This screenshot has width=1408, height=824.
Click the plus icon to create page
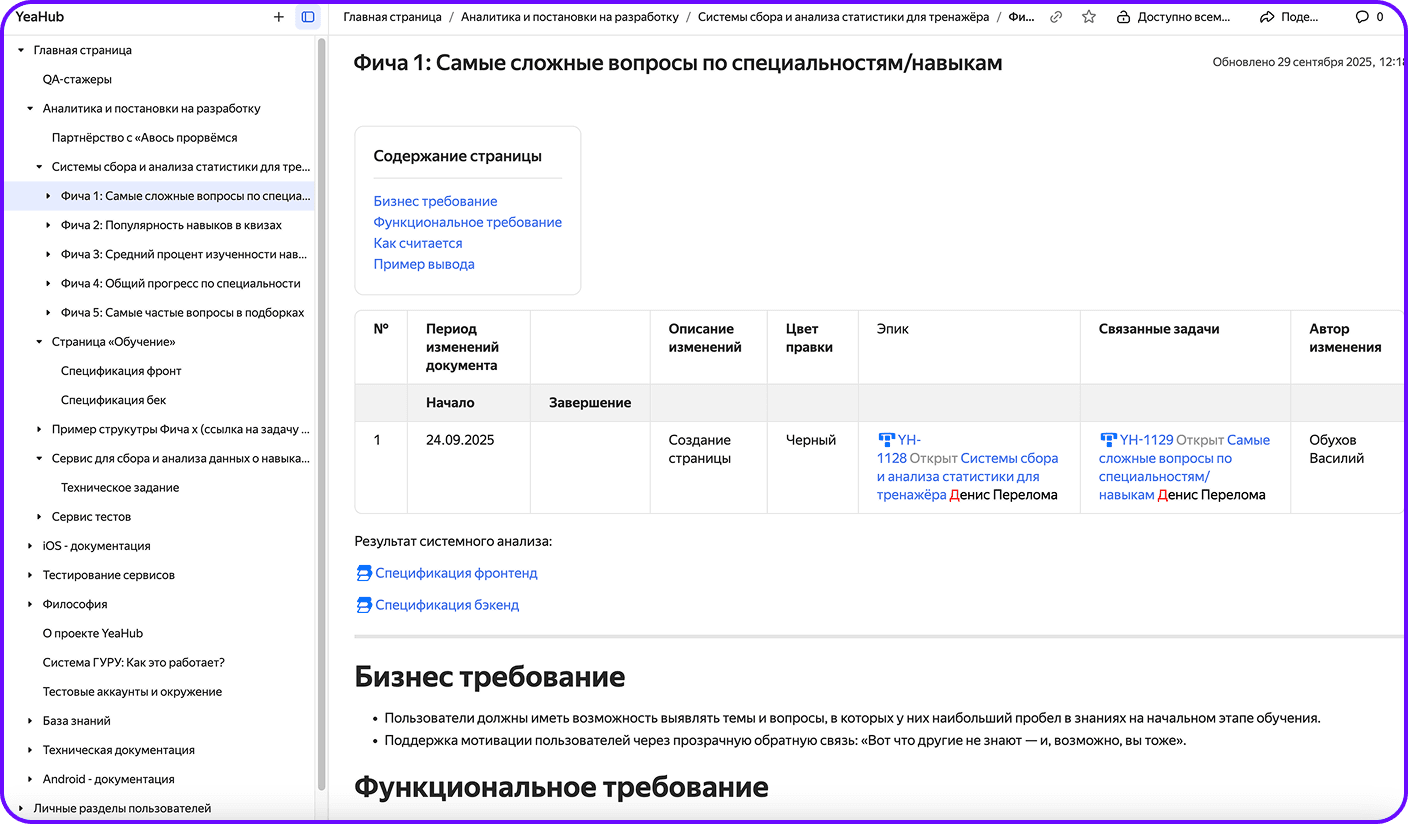(x=279, y=17)
